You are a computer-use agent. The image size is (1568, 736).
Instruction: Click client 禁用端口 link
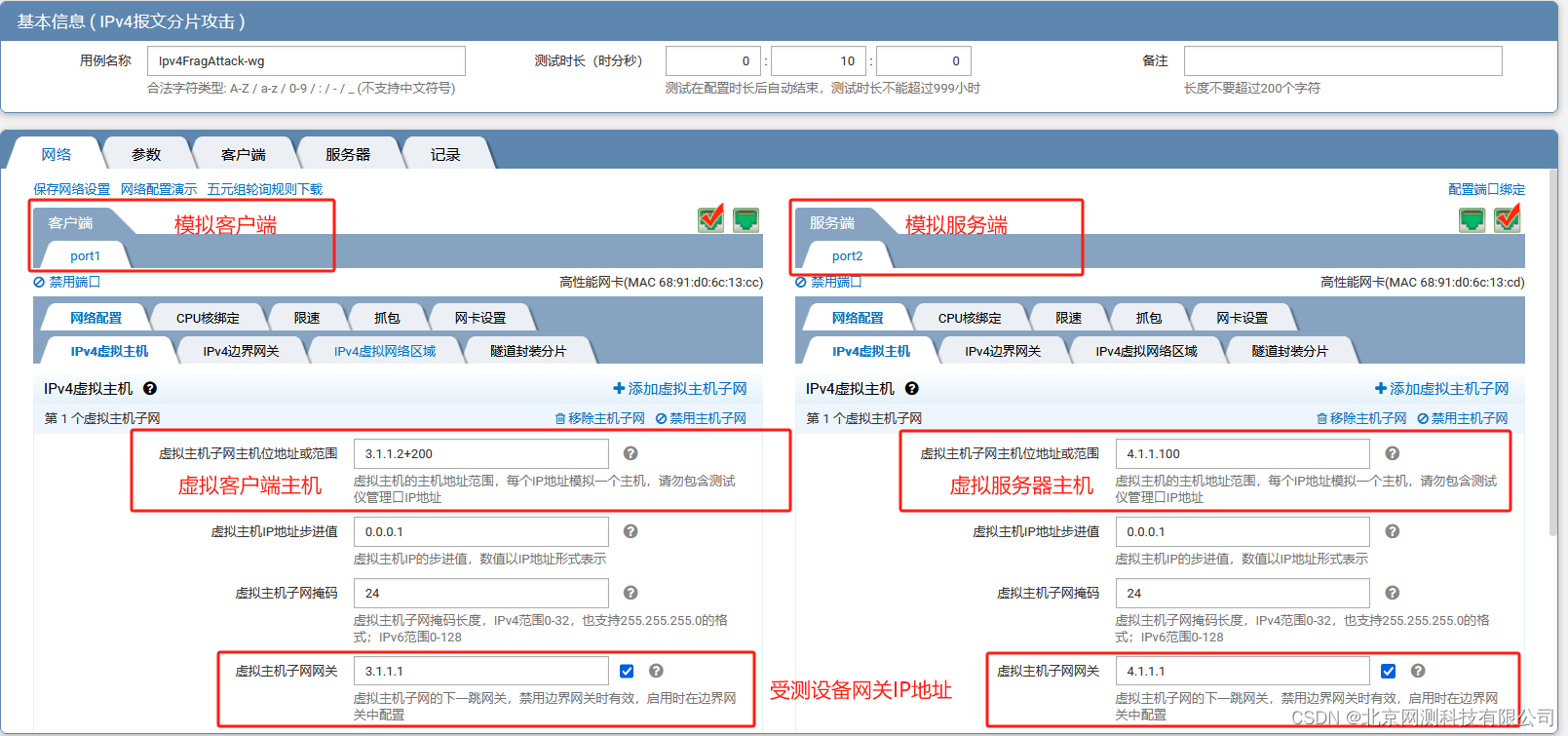[x=67, y=282]
